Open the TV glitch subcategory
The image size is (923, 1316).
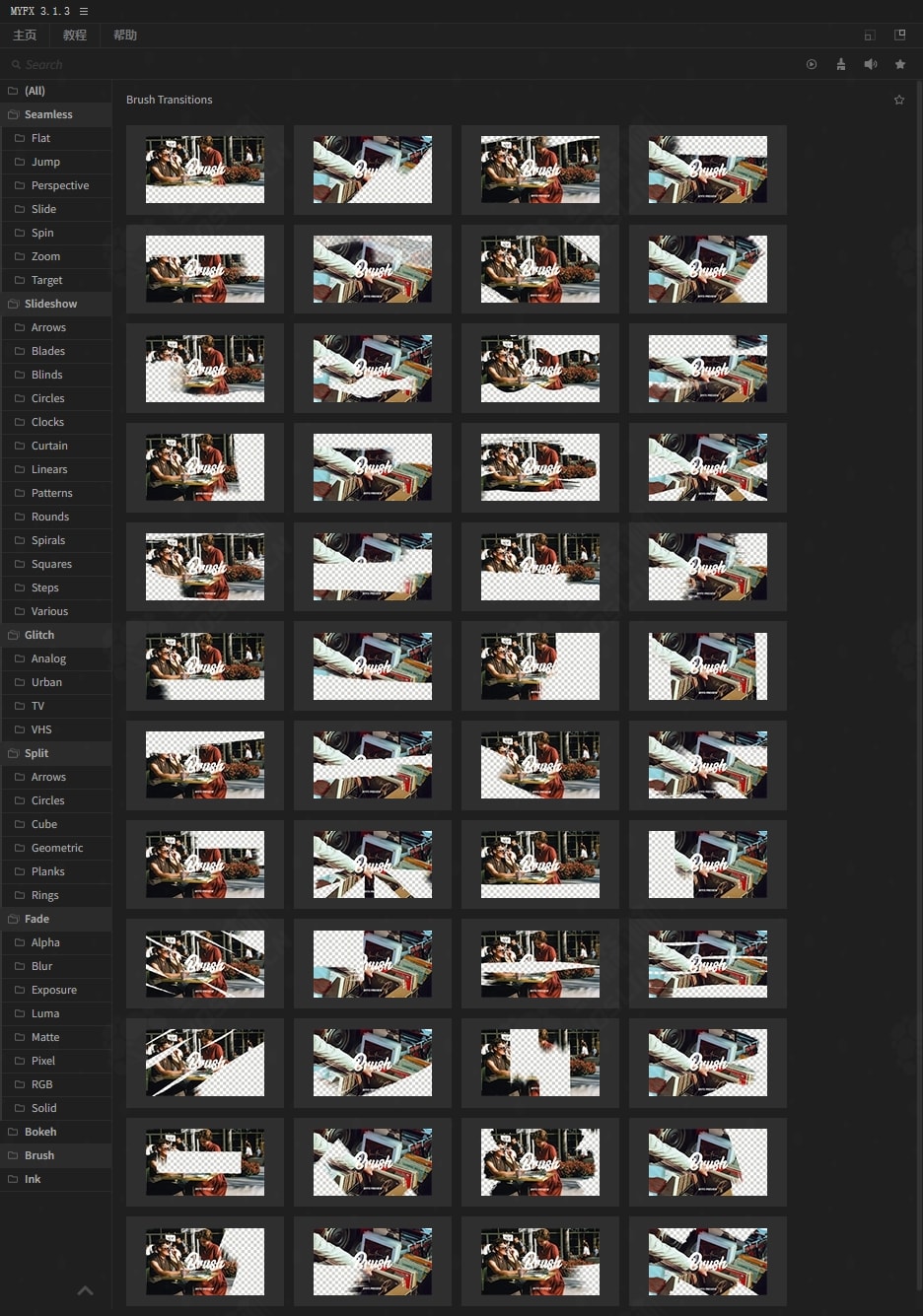coord(55,706)
